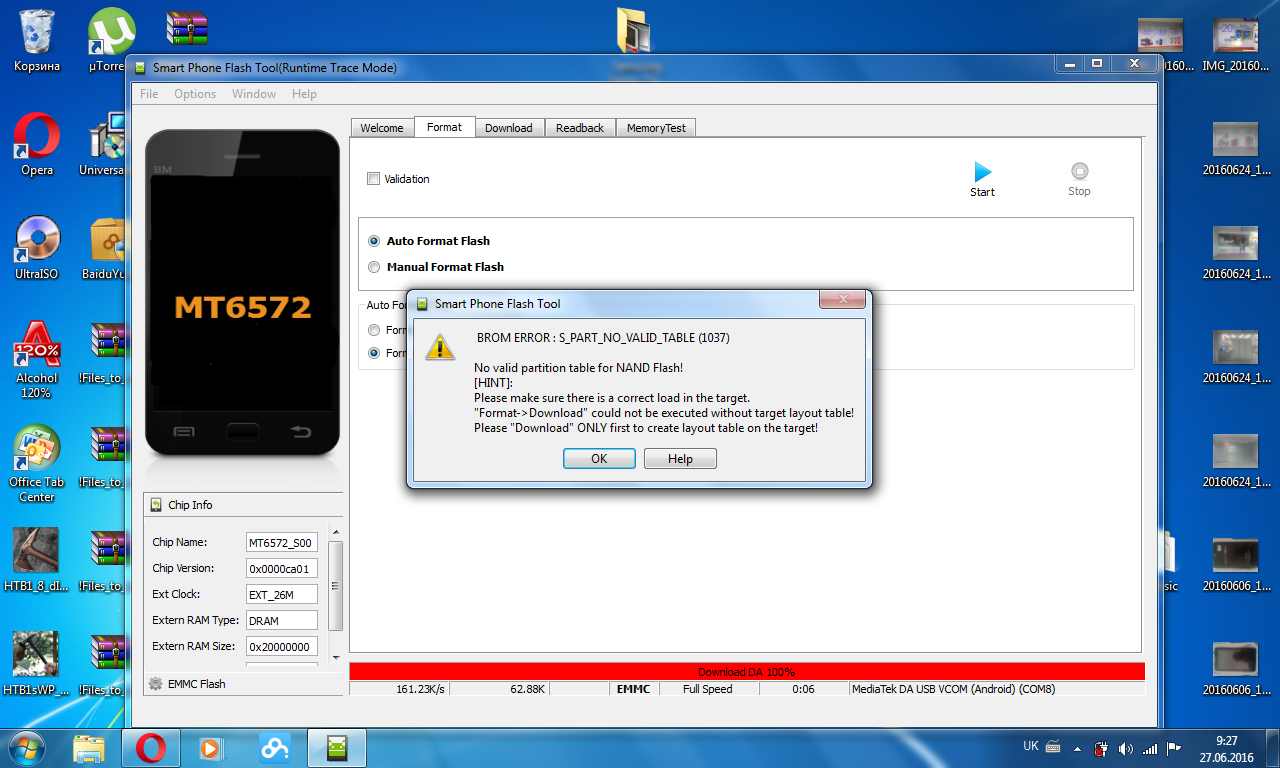Click the Extern RAM Size field
Image resolution: width=1280 pixels, height=768 pixels.
pyautogui.click(x=281, y=647)
